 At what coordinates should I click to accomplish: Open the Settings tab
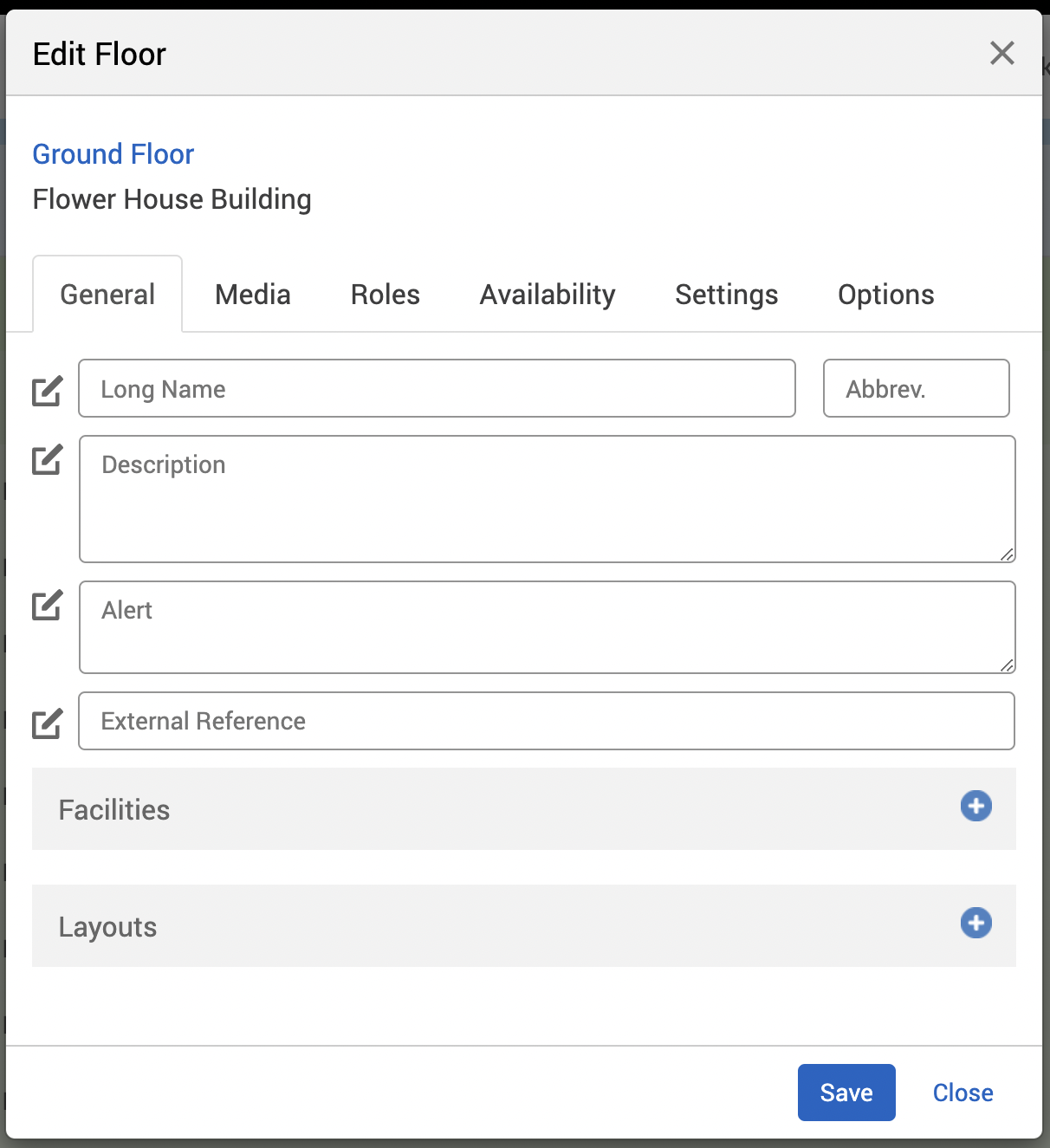tap(727, 294)
